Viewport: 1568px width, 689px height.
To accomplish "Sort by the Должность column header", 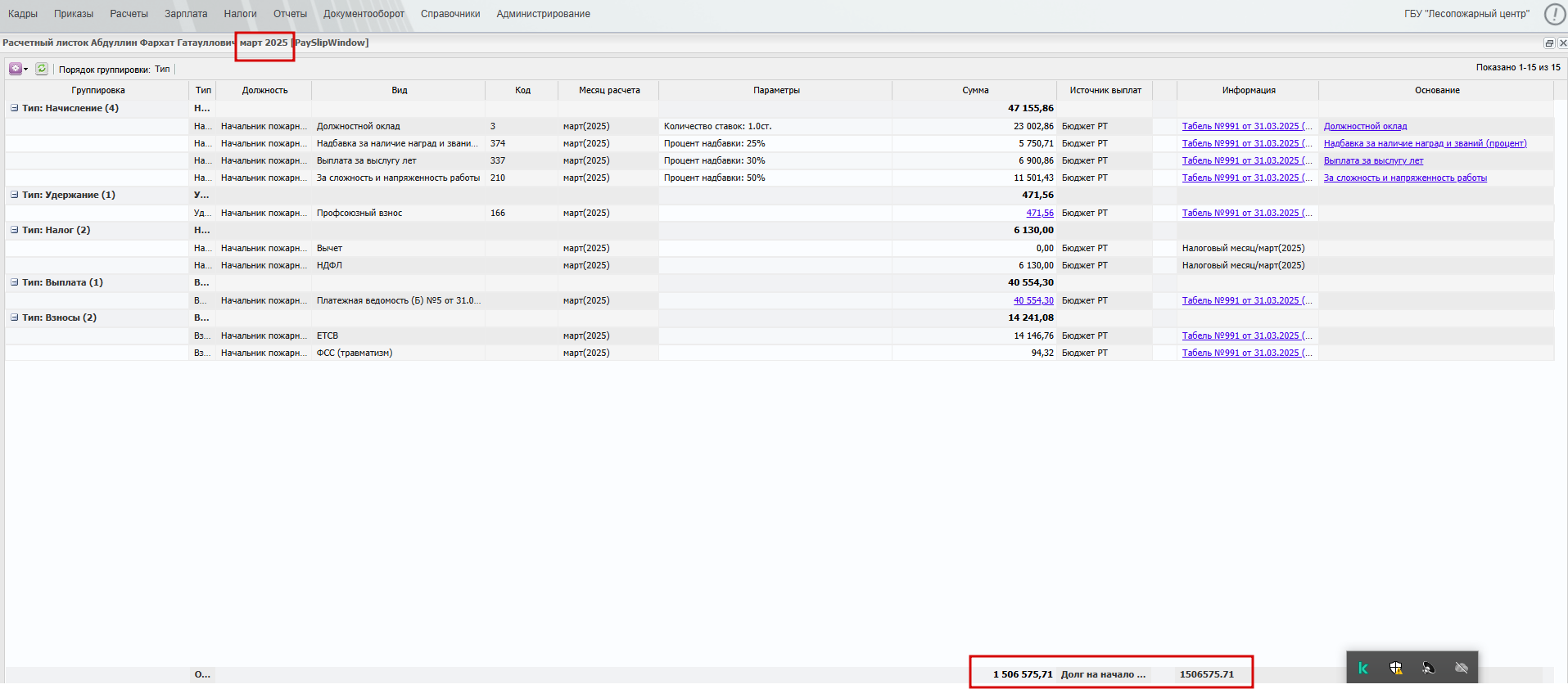I will click(x=264, y=90).
